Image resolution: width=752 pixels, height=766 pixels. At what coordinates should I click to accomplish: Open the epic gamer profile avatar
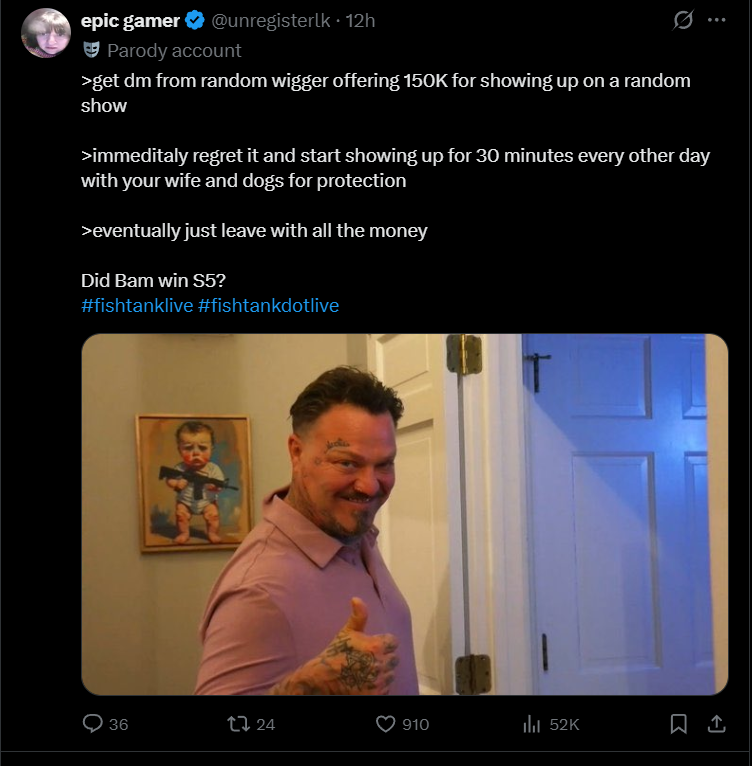coord(45,33)
